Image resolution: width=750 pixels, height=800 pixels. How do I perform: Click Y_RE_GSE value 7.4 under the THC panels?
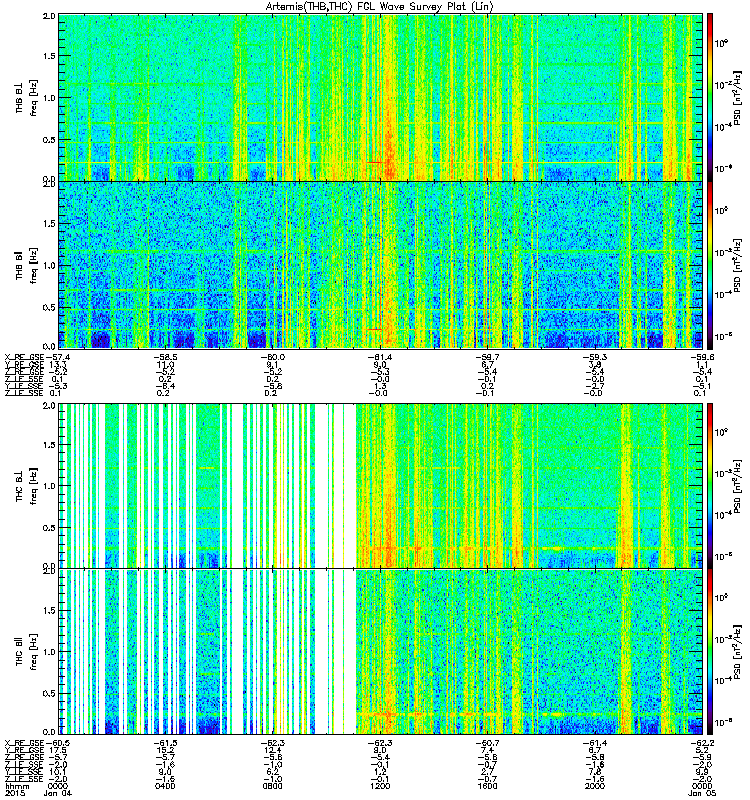pyautogui.click(x=487, y=750)
